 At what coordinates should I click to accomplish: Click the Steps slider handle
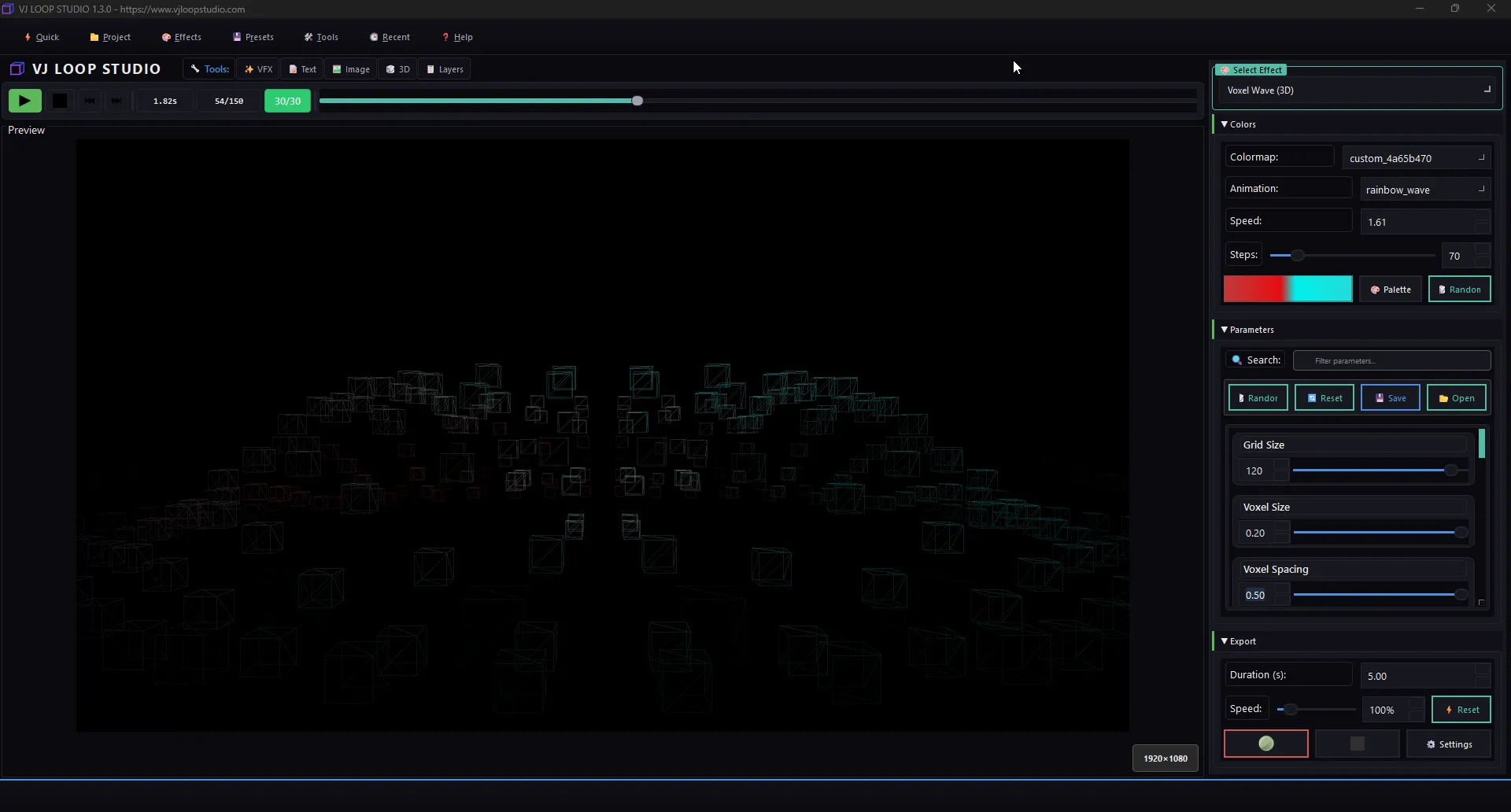click(x=1298, y=256)
